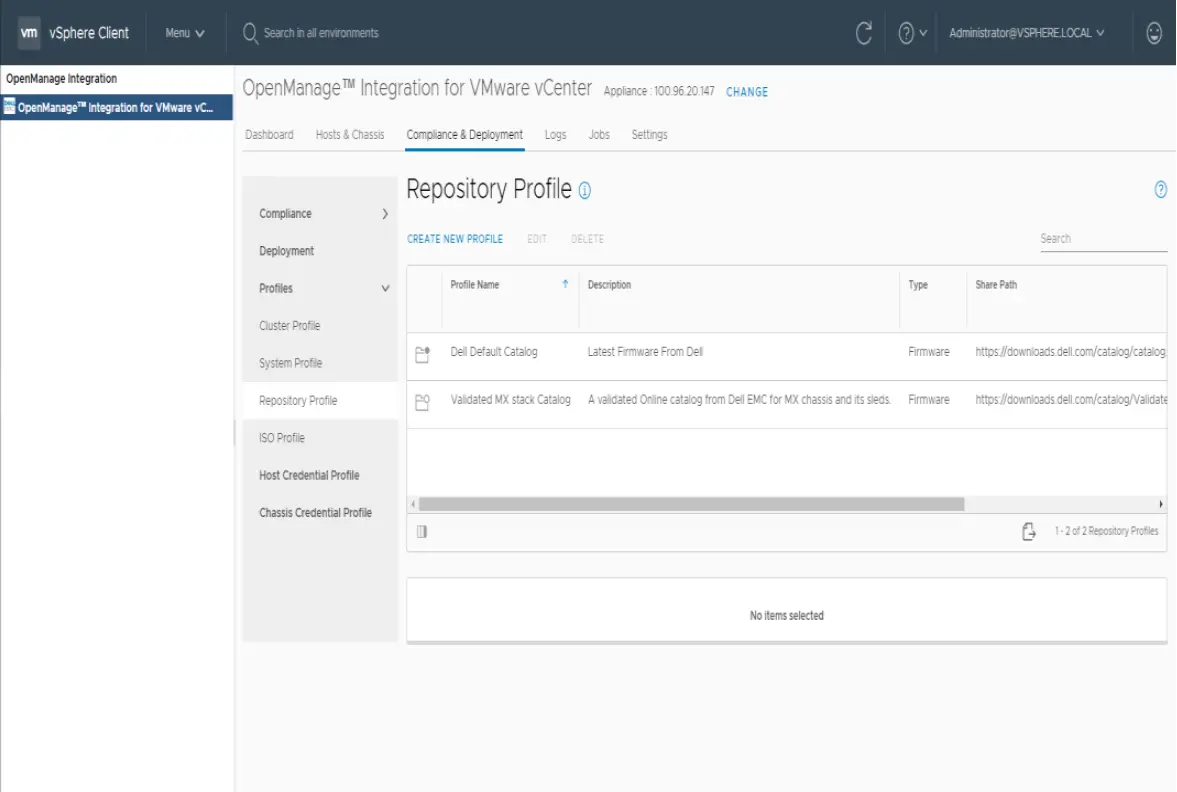Click the Dell Default Catalog name cell
Viewport: 1177px width, 792px height.
494,352
